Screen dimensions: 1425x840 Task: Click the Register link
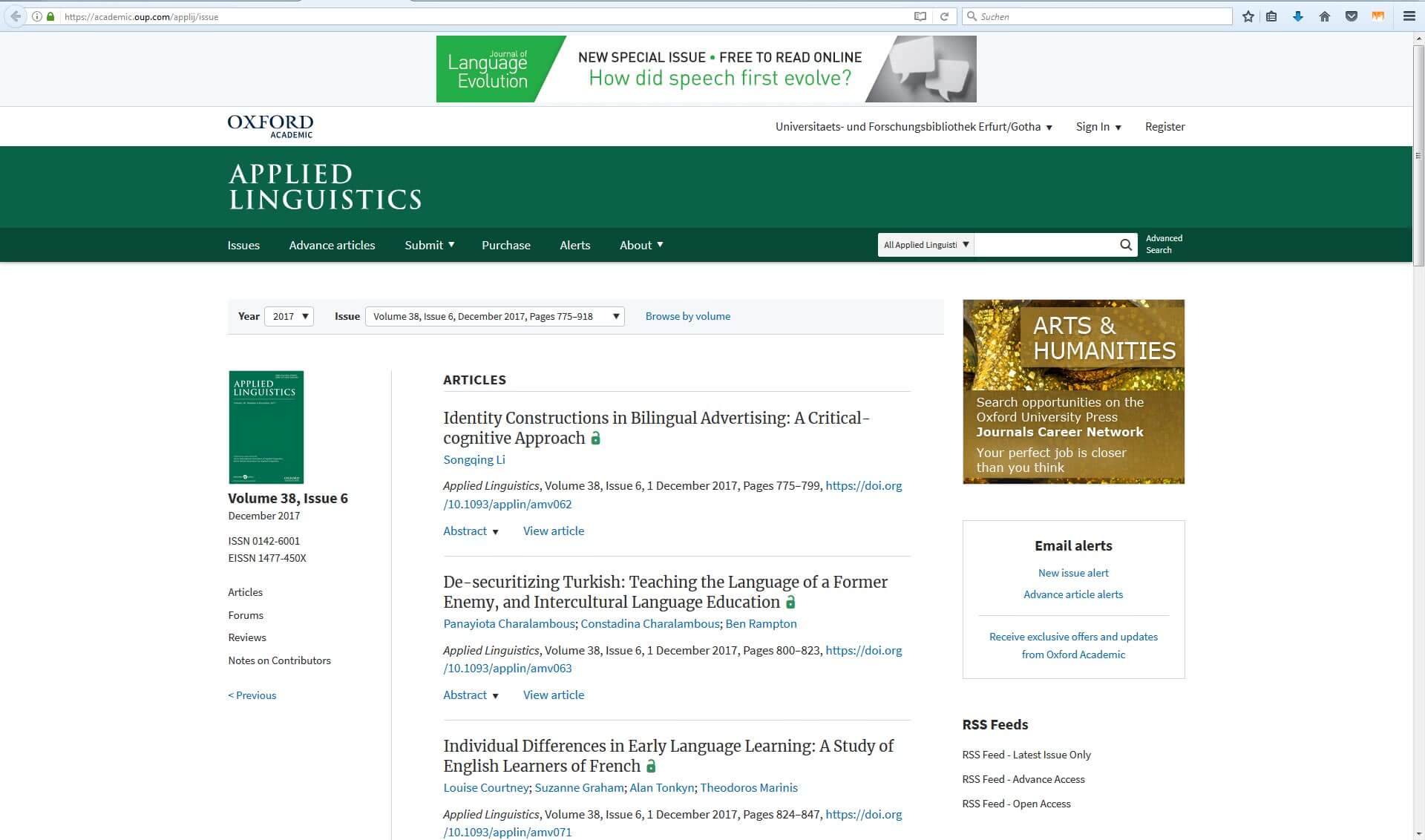1164,127
